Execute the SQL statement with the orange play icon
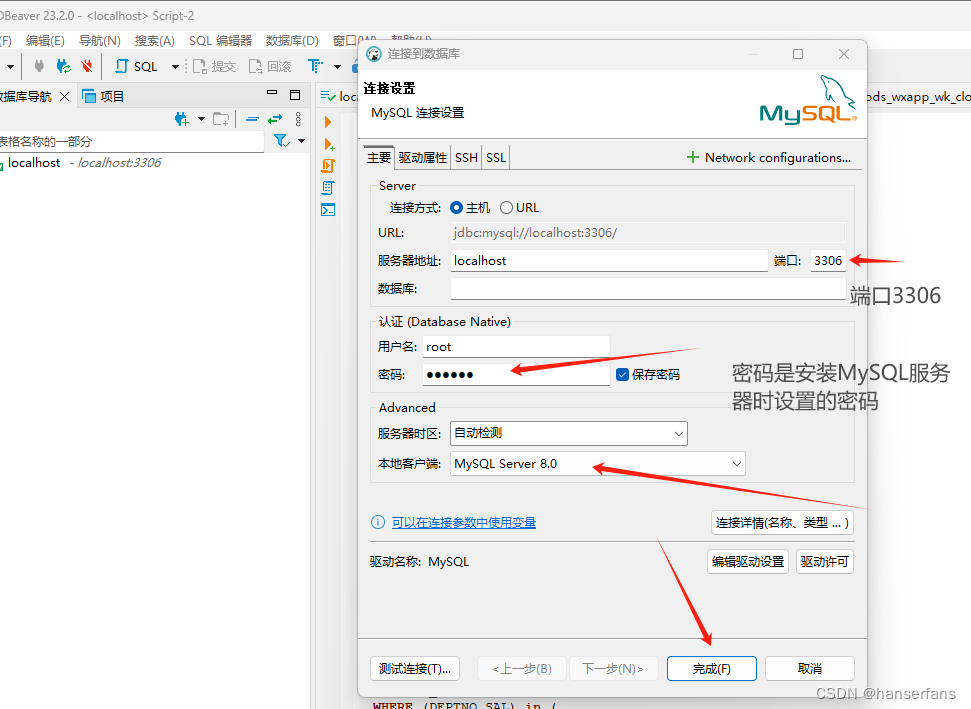Image resolution: width=971 pixels, height=709 pixels. [x=328, y=122]
